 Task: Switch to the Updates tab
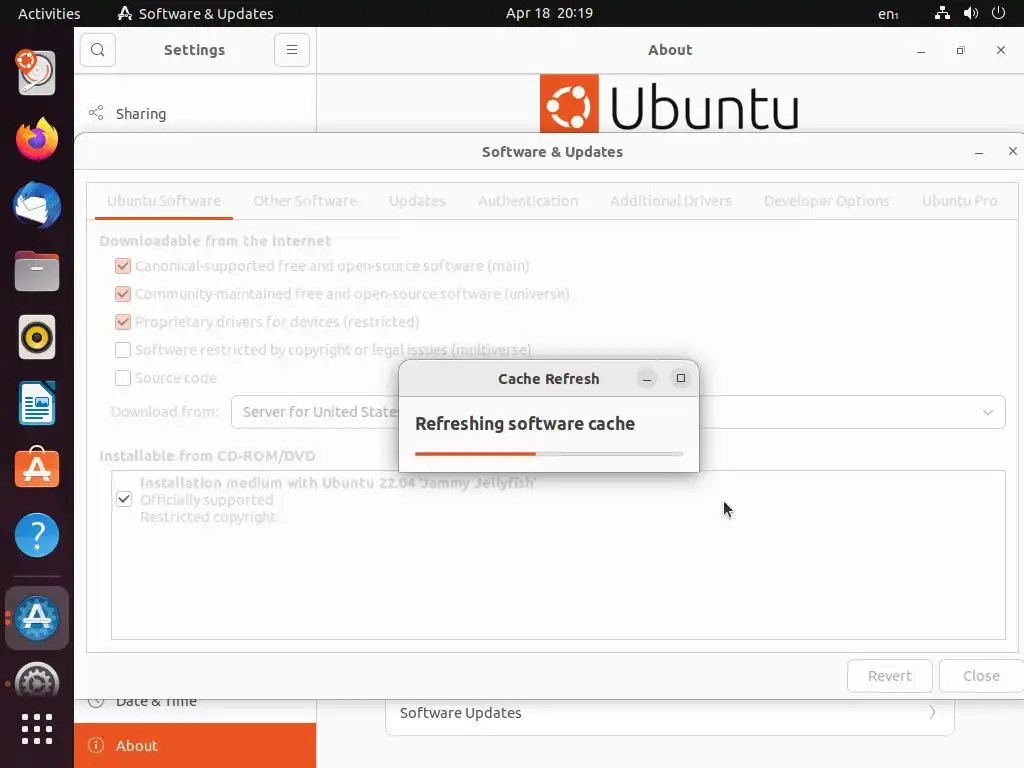(x=417, y=201)
